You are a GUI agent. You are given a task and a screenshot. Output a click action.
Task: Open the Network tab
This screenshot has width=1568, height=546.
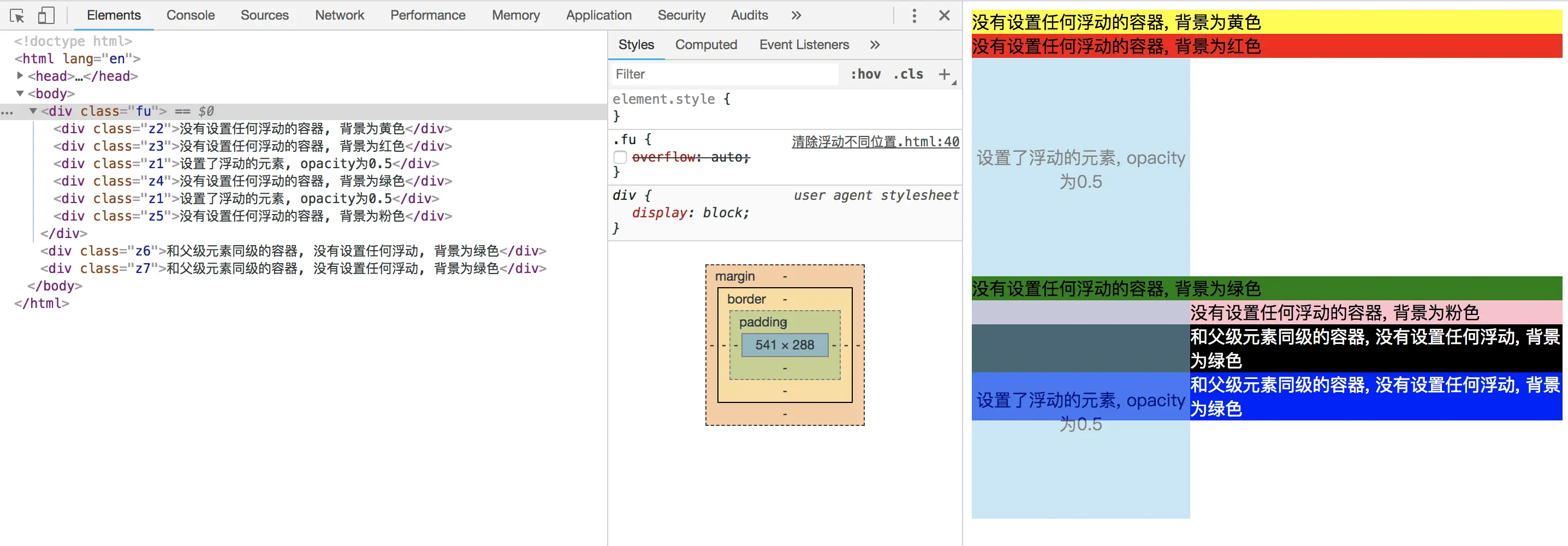(x=340, y=15)
